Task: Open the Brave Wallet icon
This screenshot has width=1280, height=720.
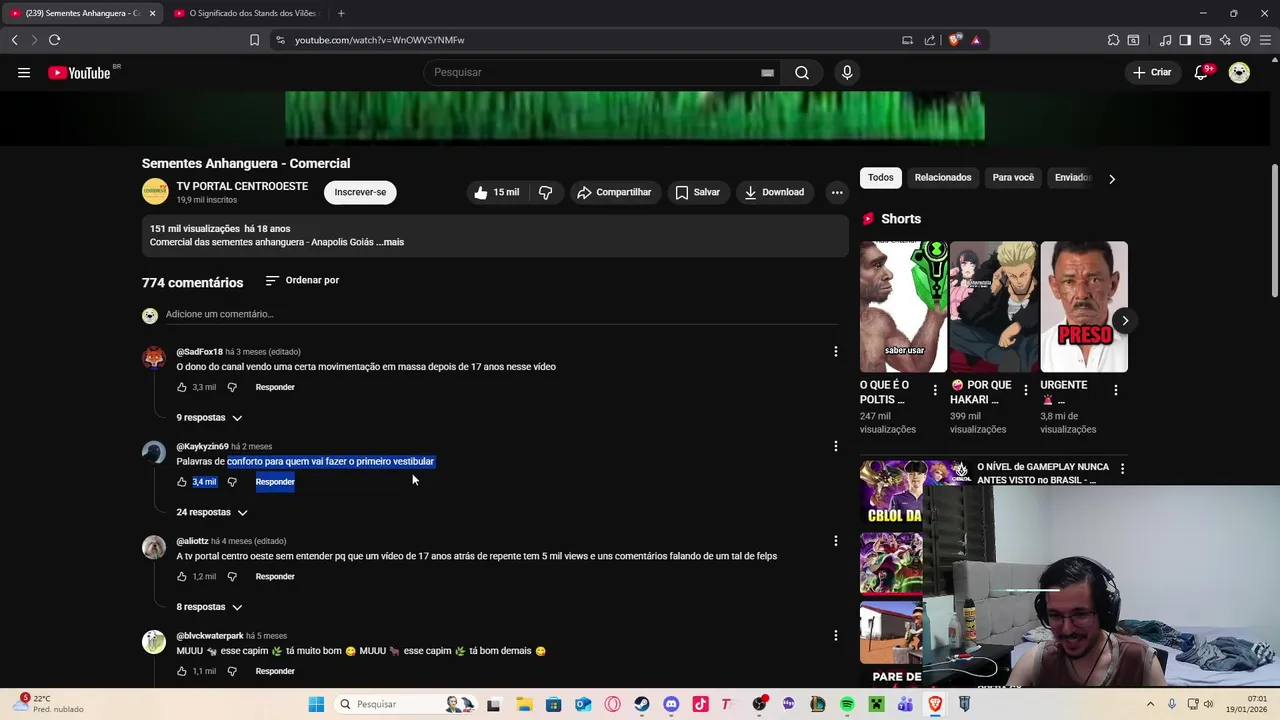Action: [x=1205, y=40]
